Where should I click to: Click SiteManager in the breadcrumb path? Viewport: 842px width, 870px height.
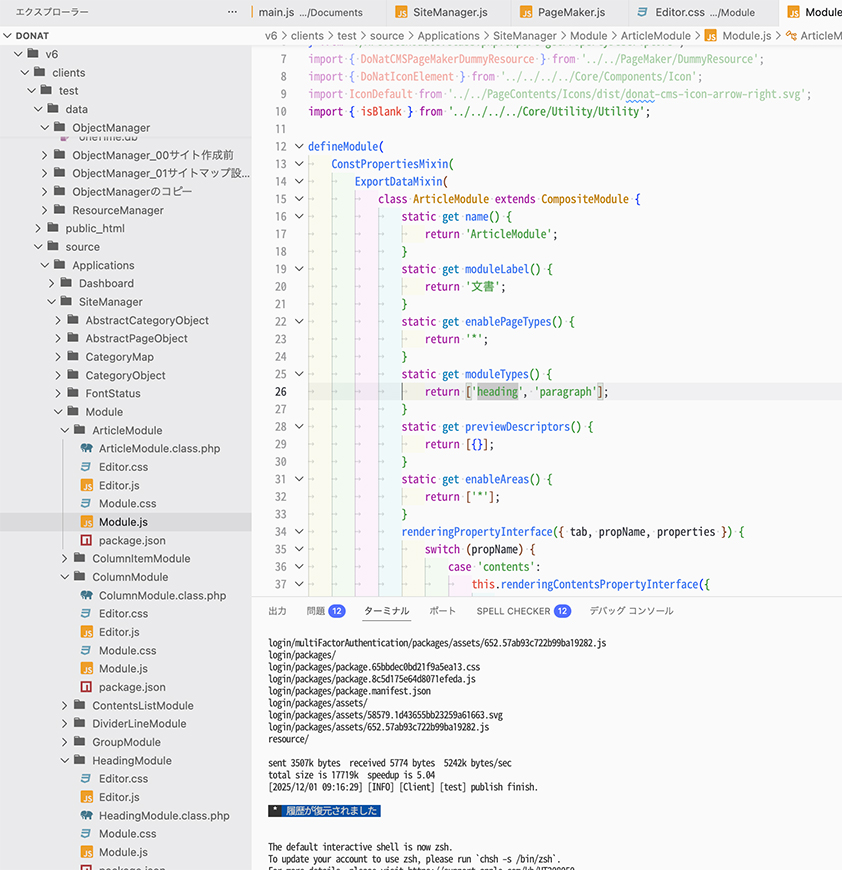525,36
